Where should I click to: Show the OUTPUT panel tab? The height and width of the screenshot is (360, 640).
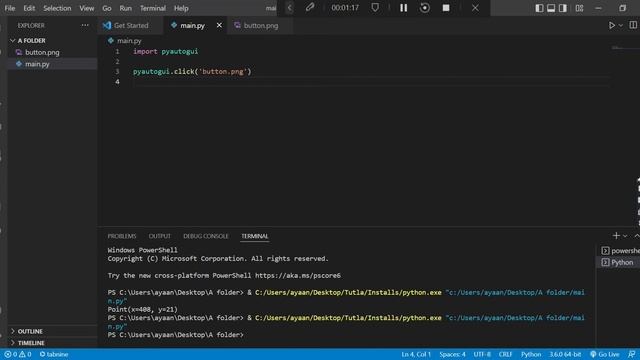(160, 236)
